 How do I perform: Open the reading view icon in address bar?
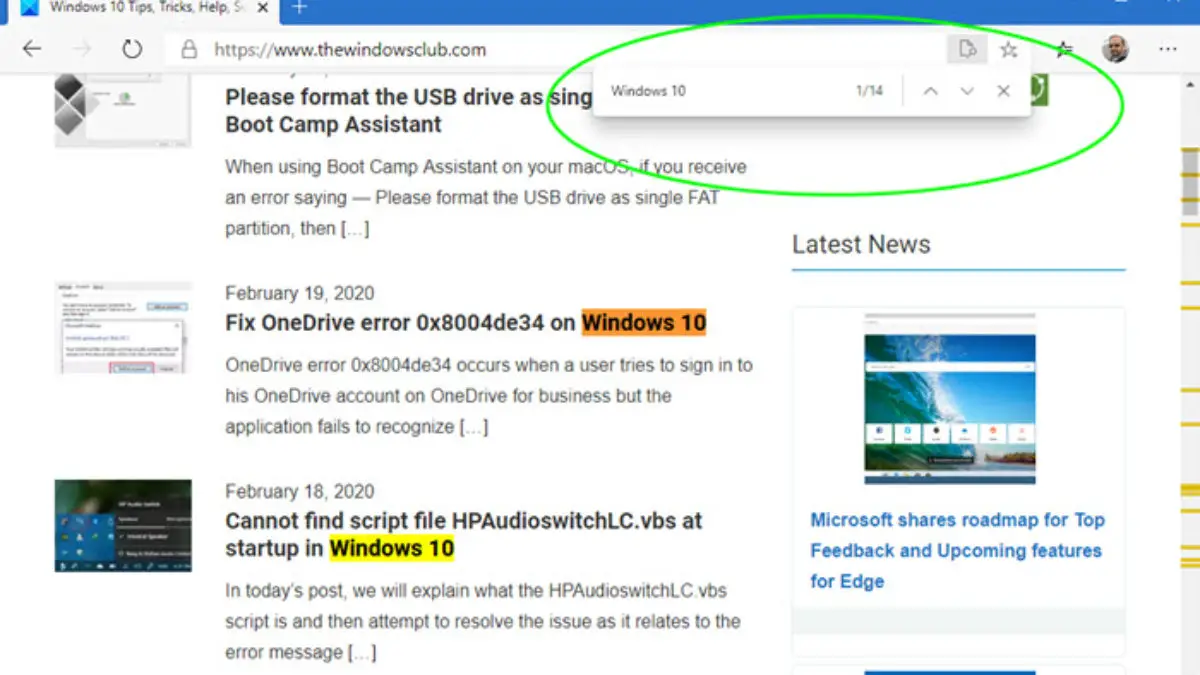pos(966,49)
